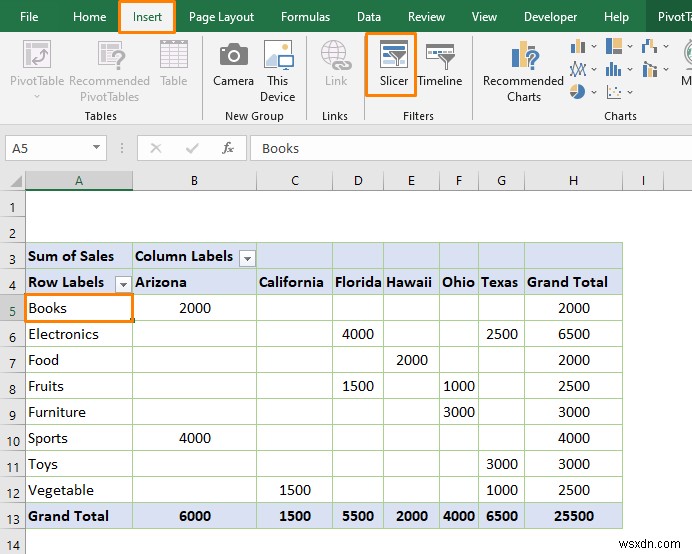The image size is (692, 554).
Task: Switch to the Formulas tab
Action: pyautogui.click(x=305, y=17)
